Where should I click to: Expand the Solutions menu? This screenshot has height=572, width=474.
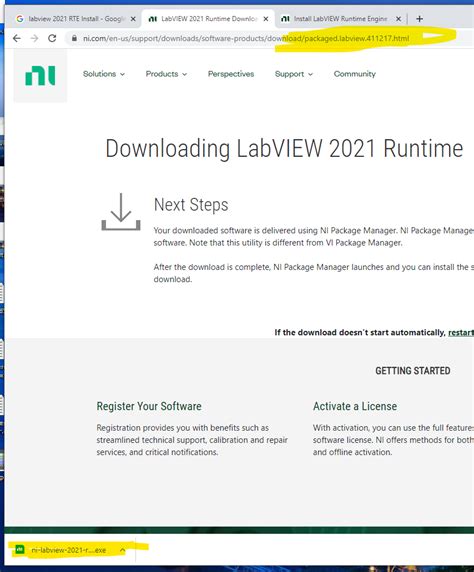(x=104, y=74)
